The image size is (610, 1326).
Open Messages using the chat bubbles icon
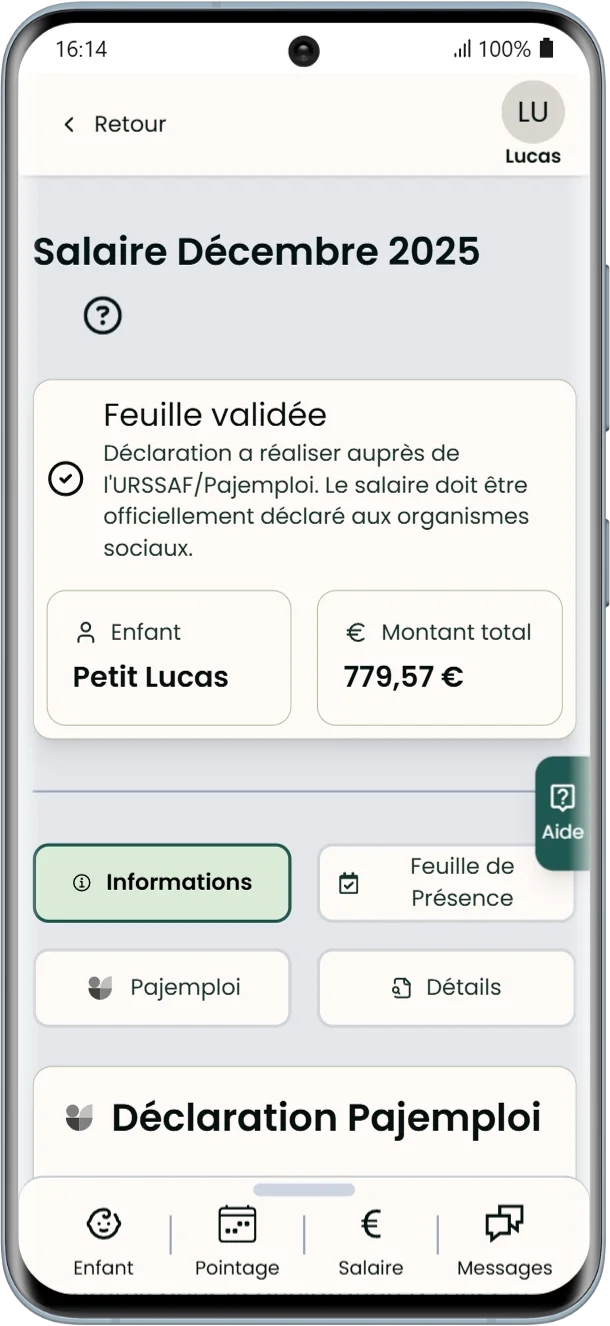504,1221
